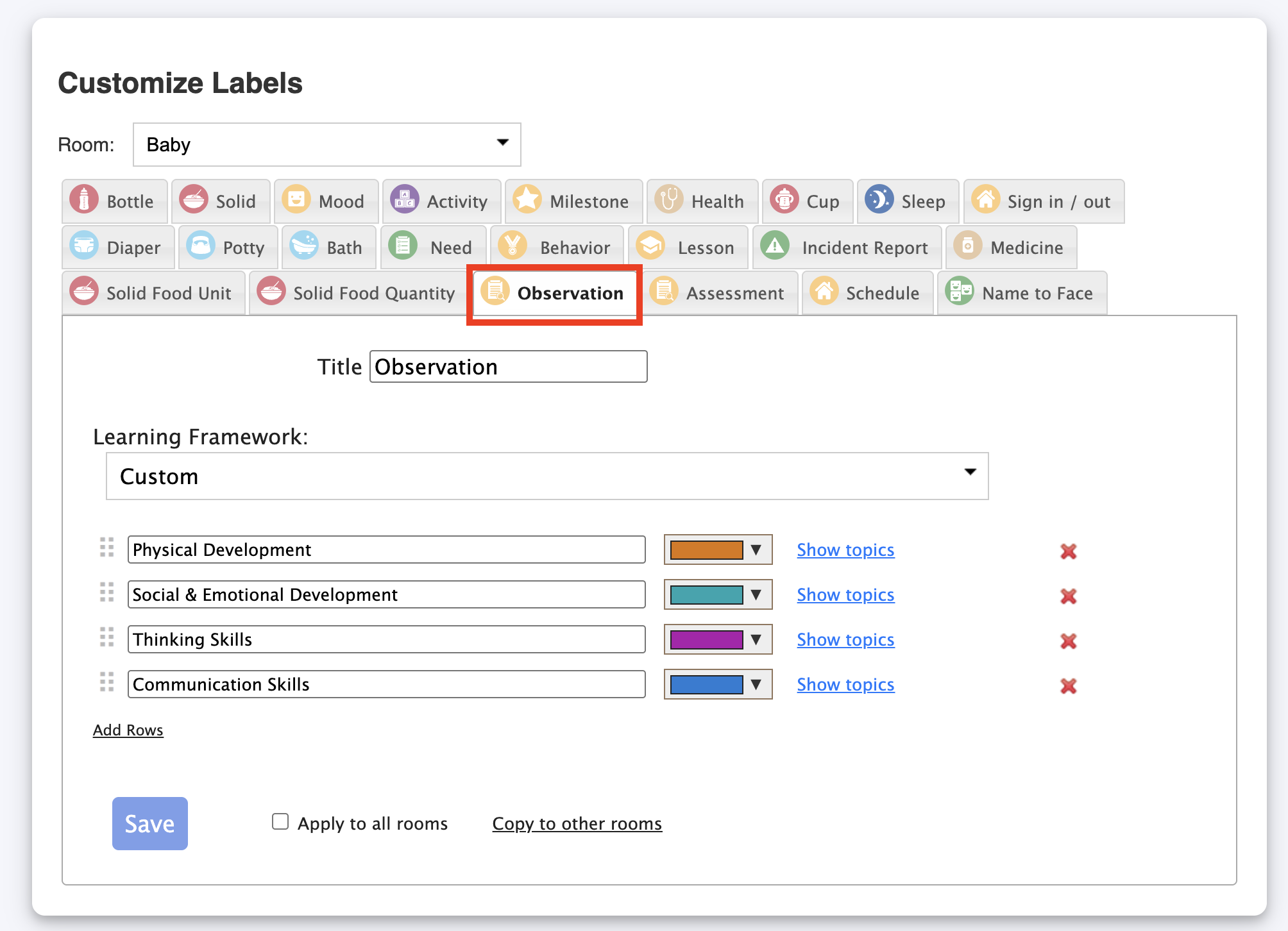Screen dimensions: 1288x931
Task: Click the Bottle baby-bottle icon
Action: [84, 200]
